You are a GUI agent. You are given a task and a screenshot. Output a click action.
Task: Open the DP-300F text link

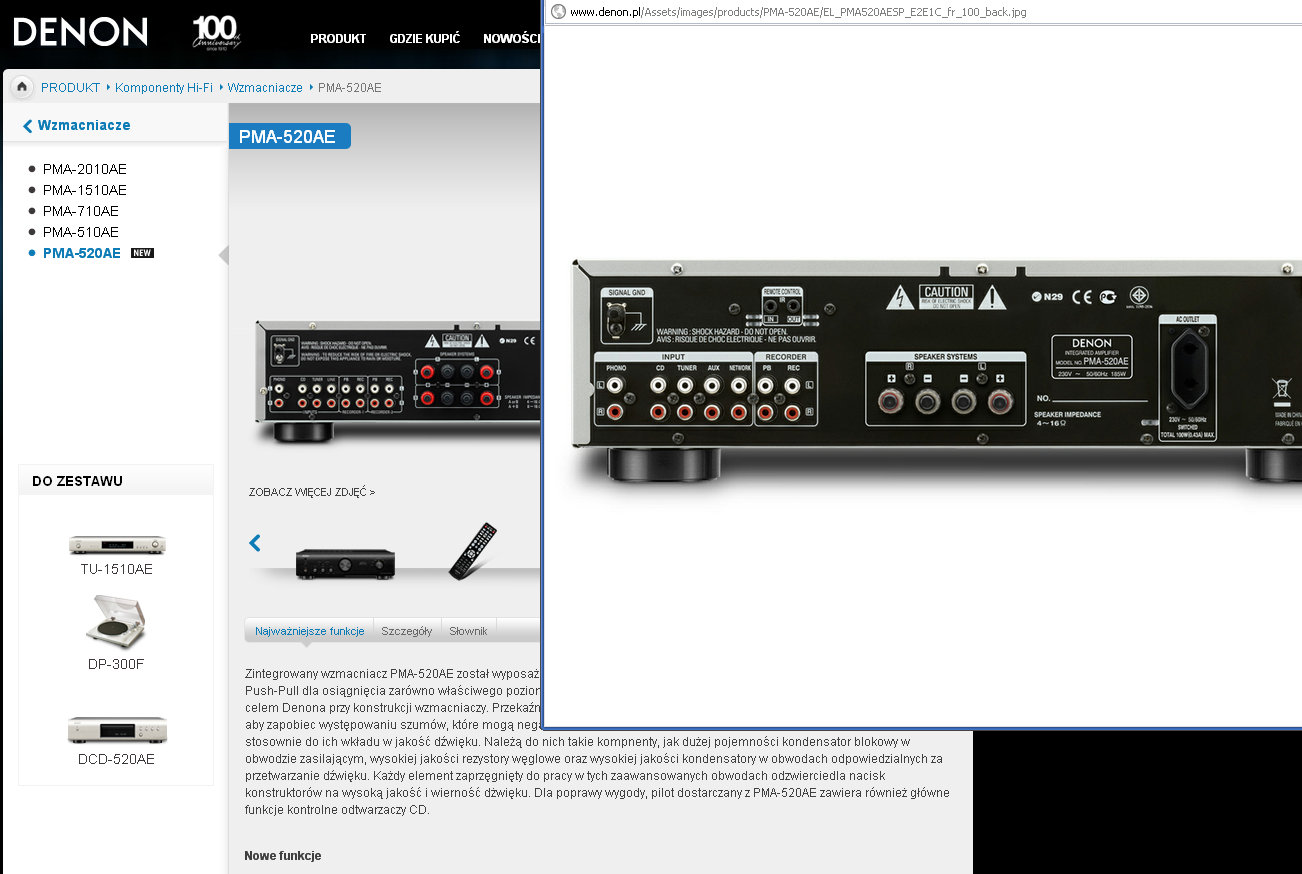(x=116, y=664)
